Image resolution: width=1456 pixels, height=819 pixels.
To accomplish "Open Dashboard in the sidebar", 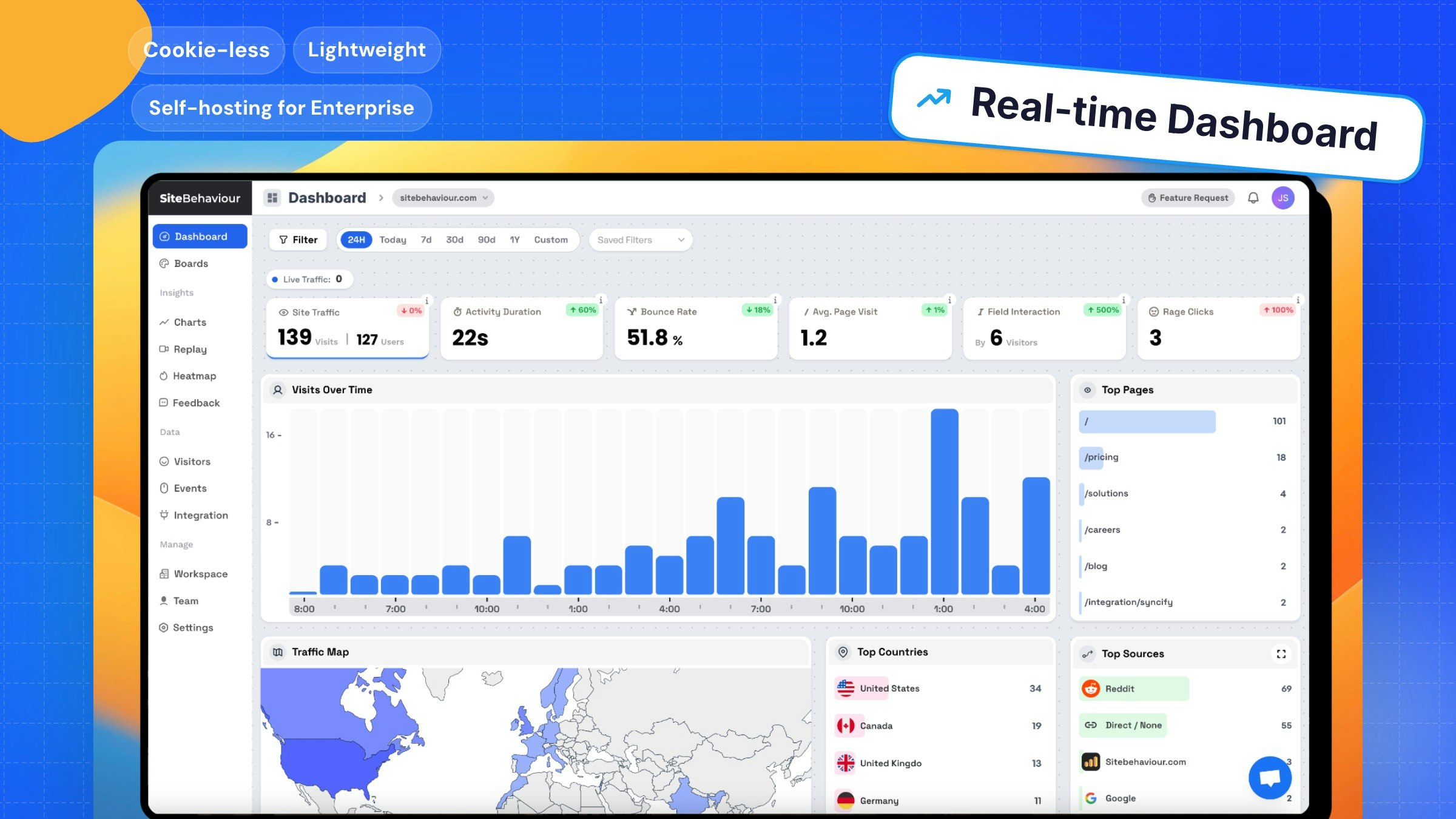I will (200, 237).
